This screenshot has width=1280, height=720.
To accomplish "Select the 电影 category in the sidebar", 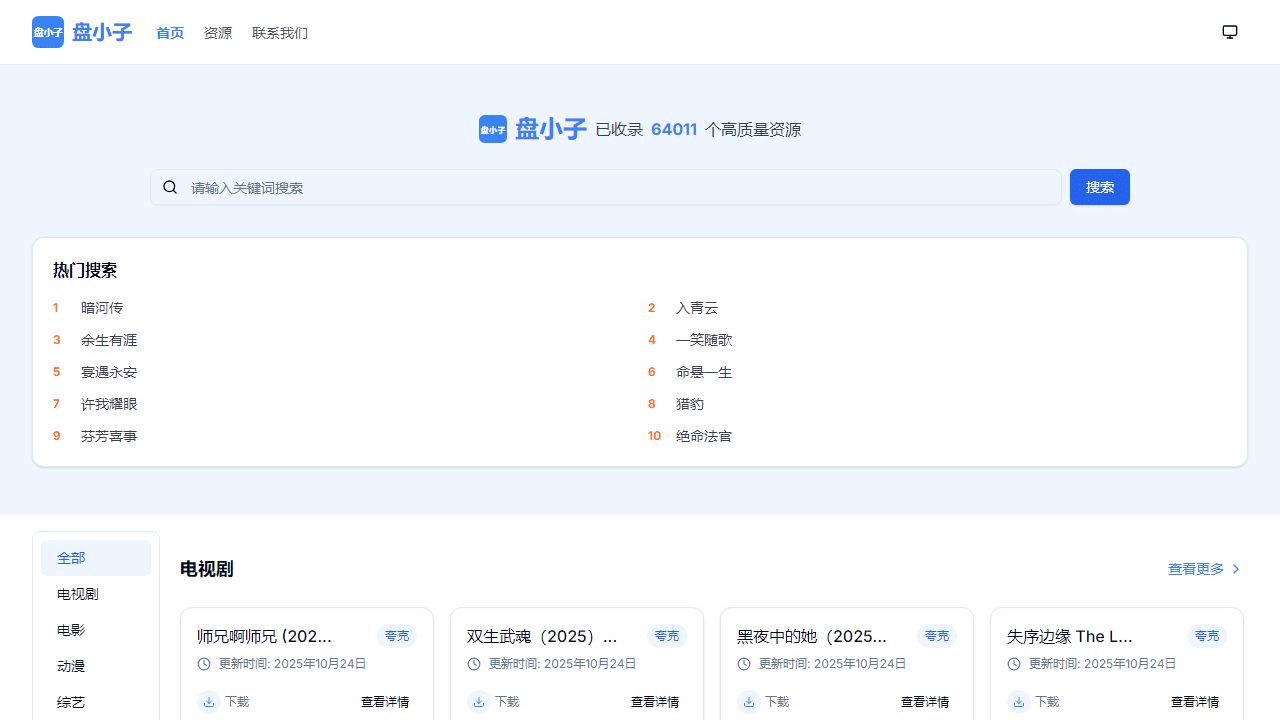I will tap(71, 630).
